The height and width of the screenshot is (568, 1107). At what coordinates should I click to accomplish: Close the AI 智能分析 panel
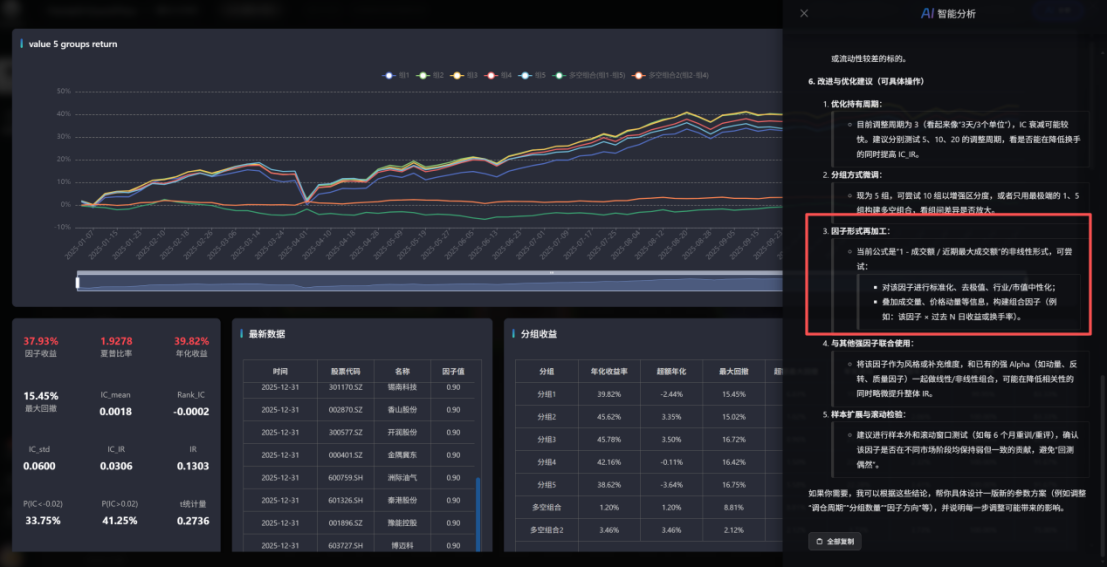804,14
